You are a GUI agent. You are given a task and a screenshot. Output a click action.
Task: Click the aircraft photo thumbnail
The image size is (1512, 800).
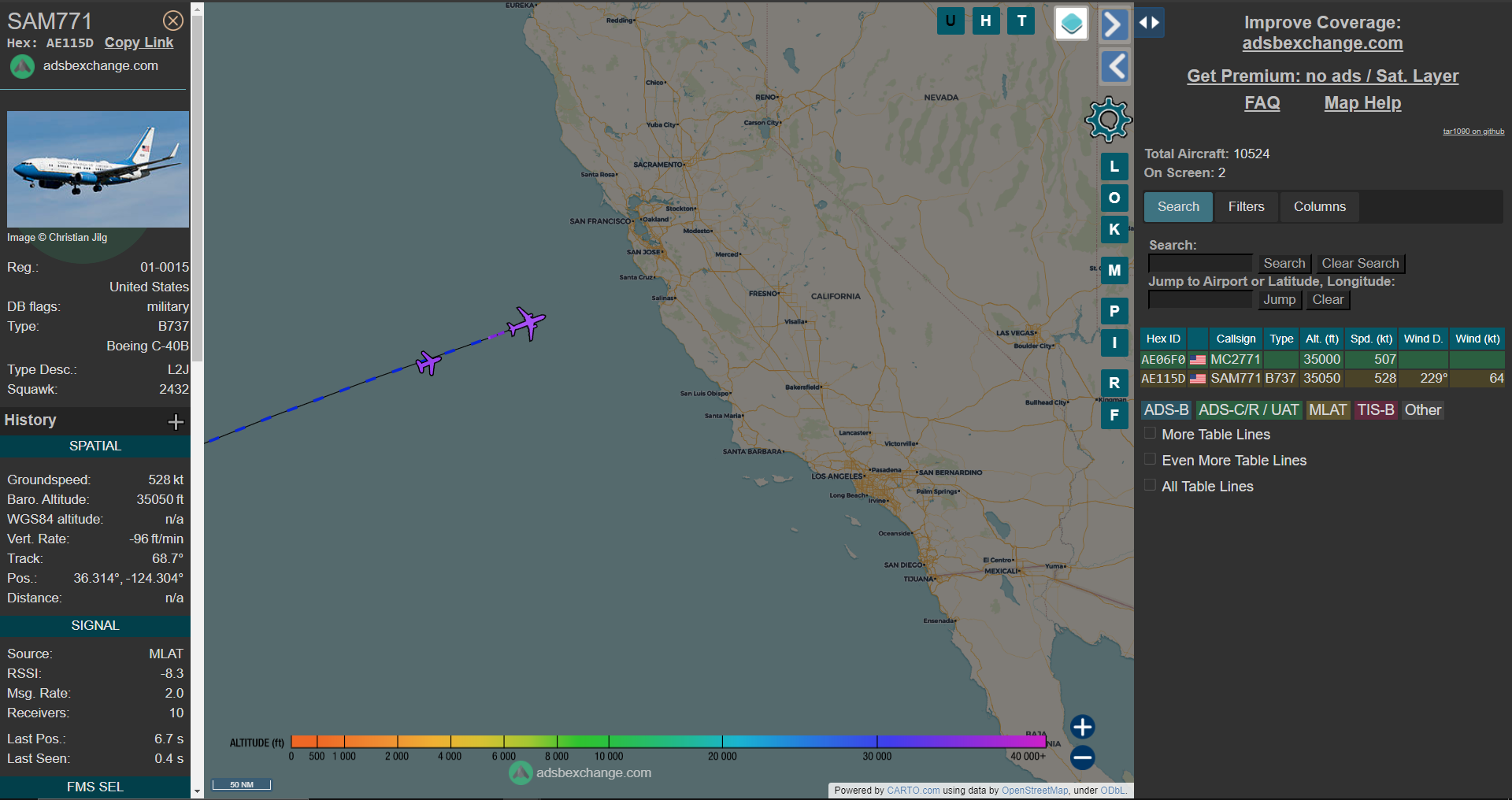click(x=98, y=169)
